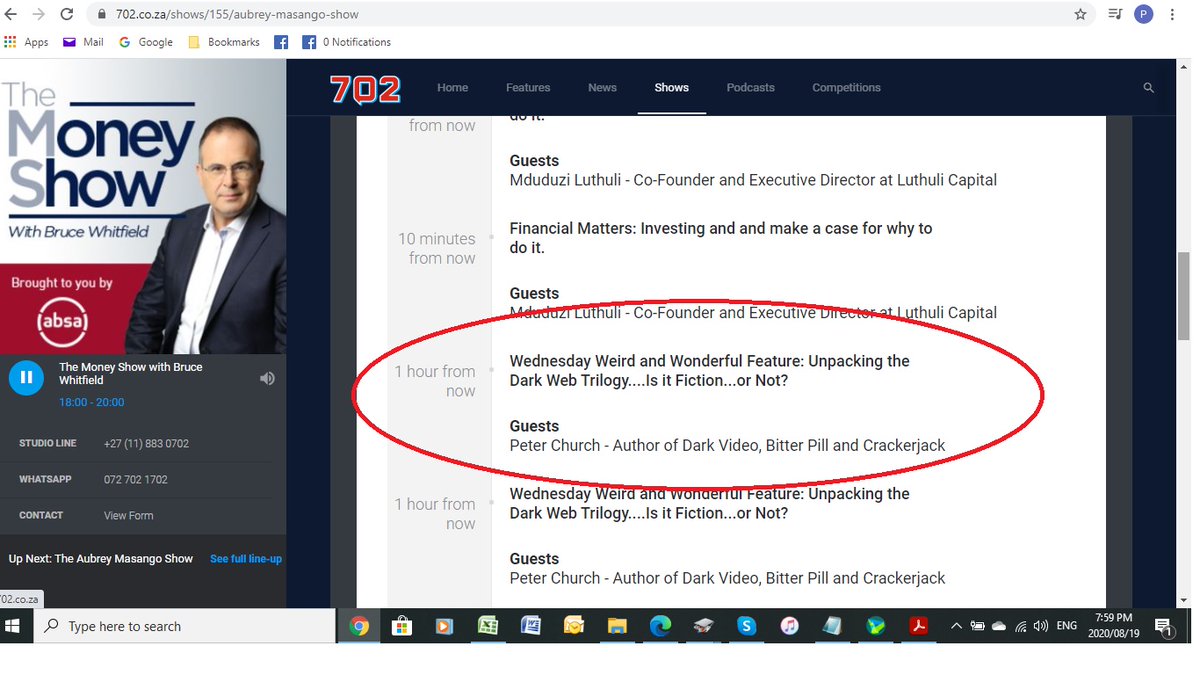
Task: Show hidden system tray icons
Action: coord(956,626)
